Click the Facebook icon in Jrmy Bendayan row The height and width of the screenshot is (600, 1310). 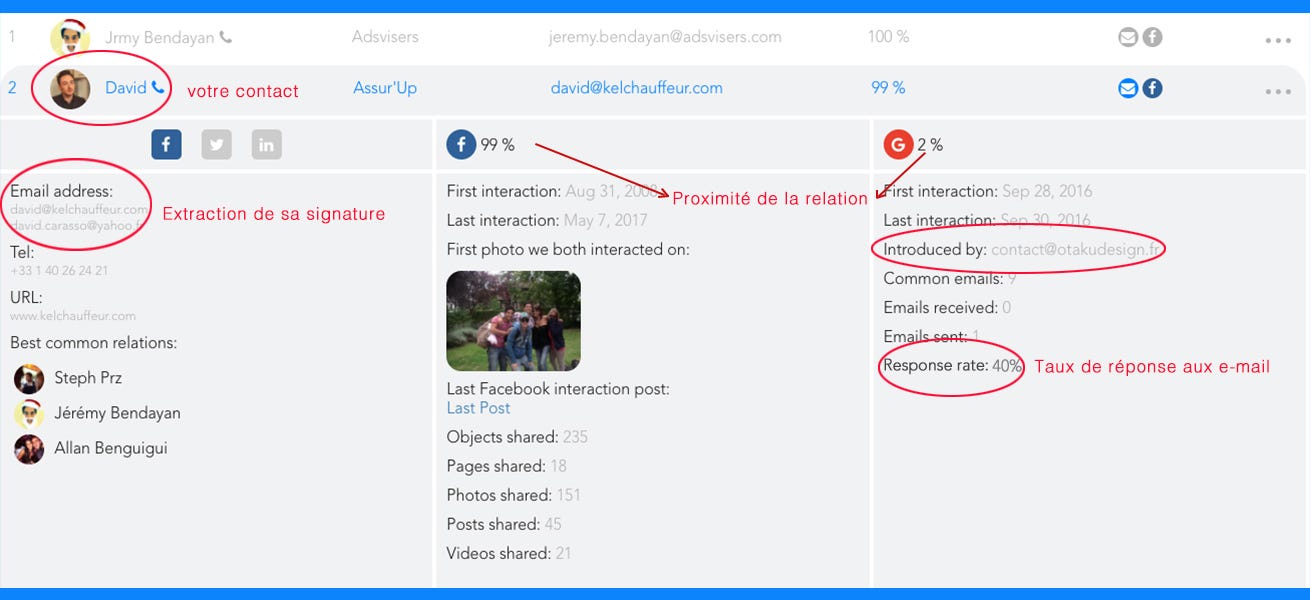tap(1153, 38)
